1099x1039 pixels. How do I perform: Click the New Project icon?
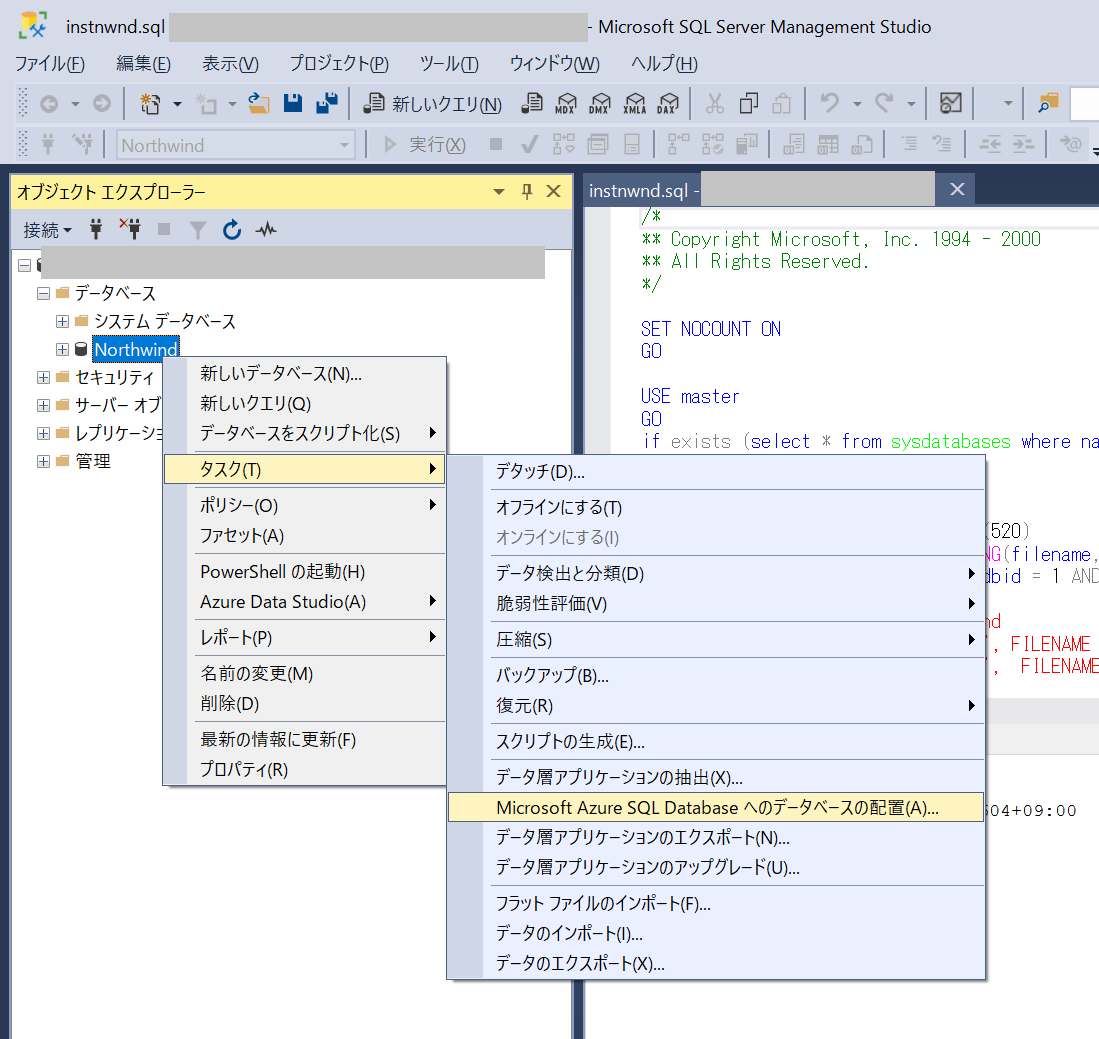[x=150, y=104]
